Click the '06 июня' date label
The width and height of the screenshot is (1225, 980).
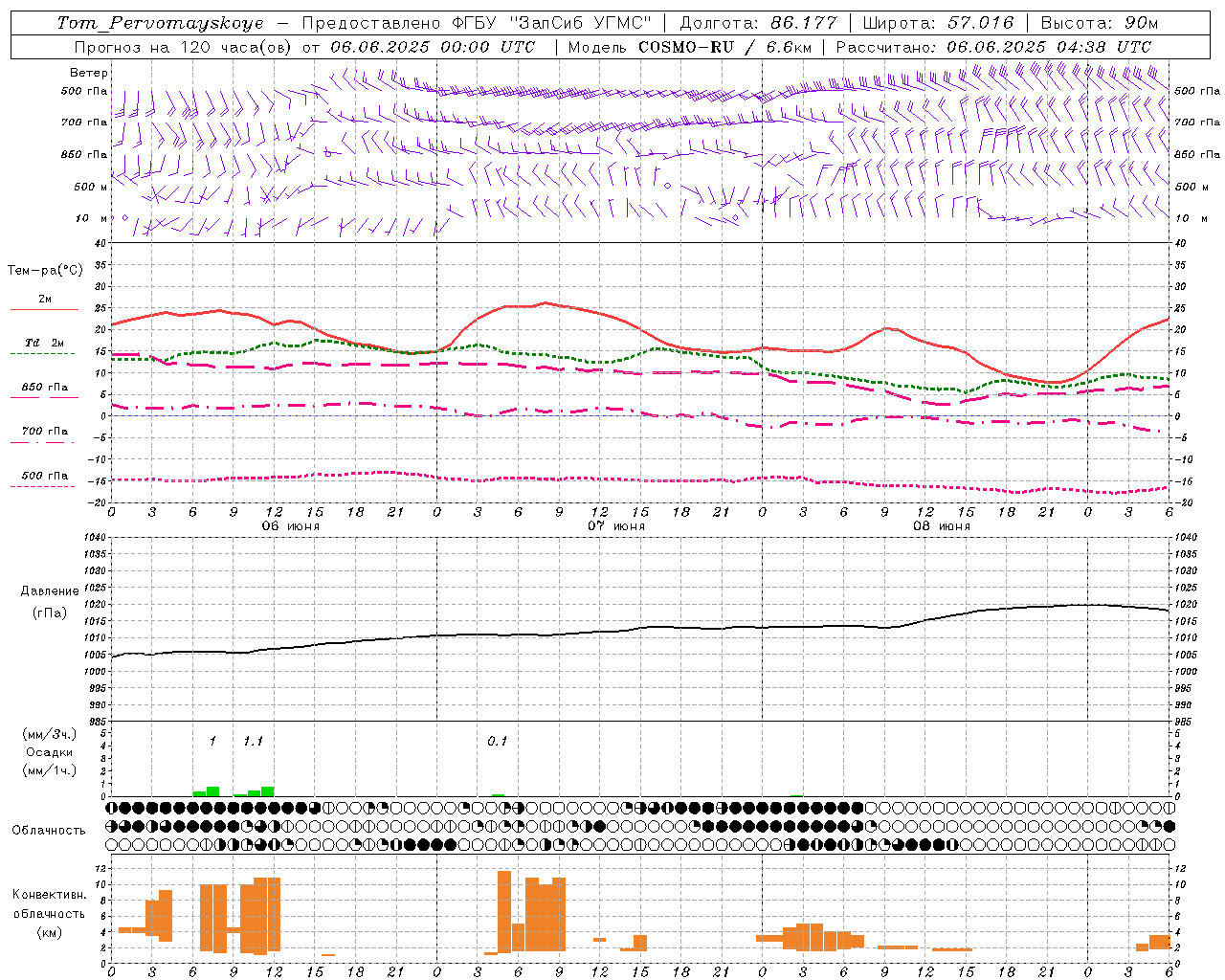pyautogui.click(x=291, y=526)
